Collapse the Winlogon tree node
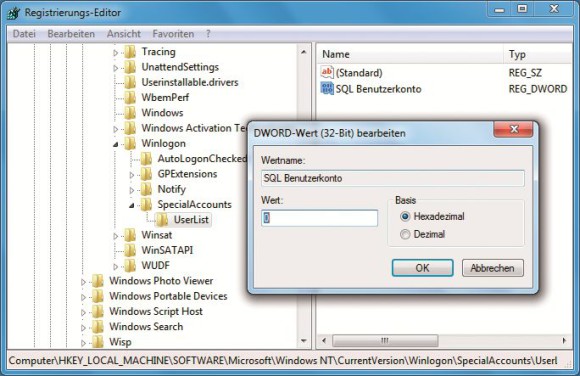580x376 pixels. (115, 144)
